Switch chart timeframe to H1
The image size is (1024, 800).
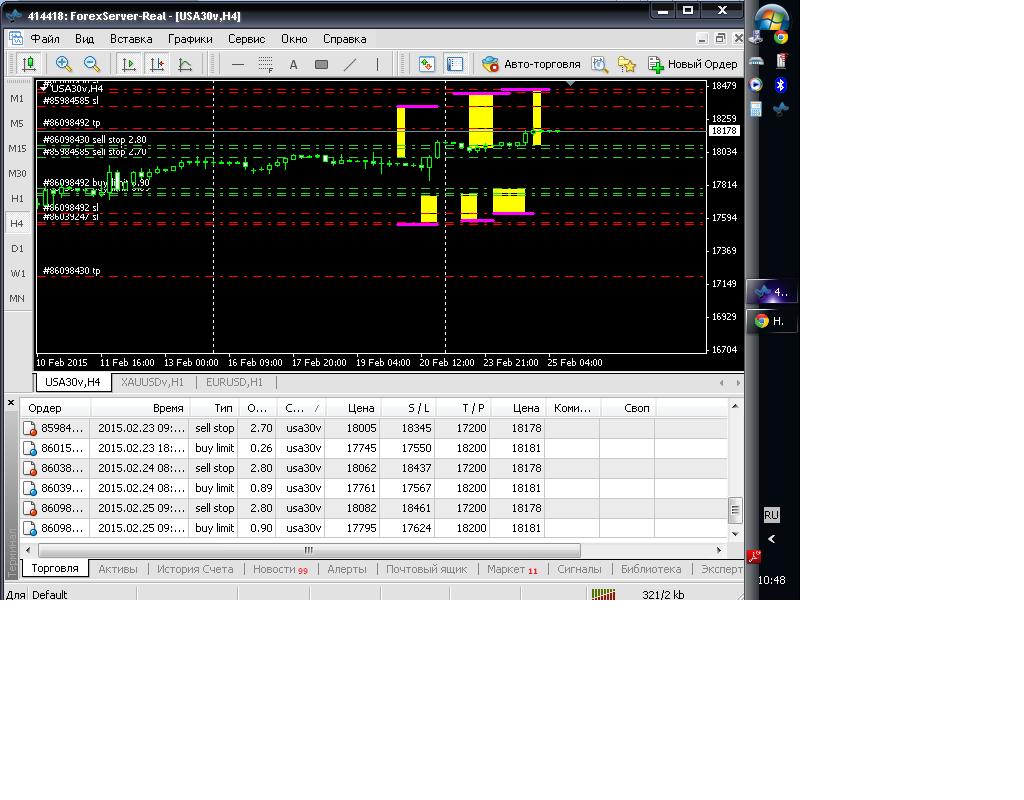coord(17,199)
